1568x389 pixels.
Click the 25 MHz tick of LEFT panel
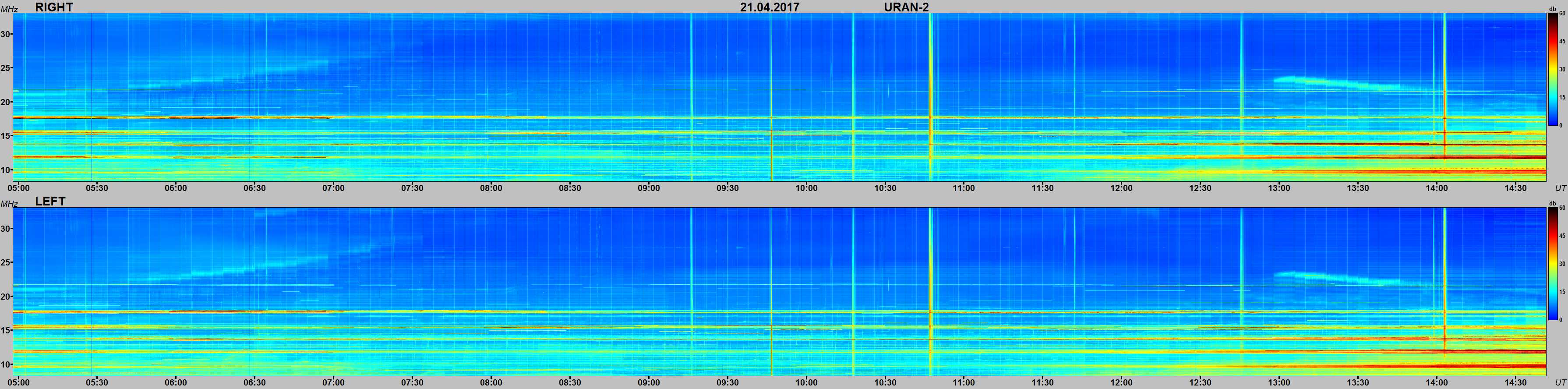[6, 262]
